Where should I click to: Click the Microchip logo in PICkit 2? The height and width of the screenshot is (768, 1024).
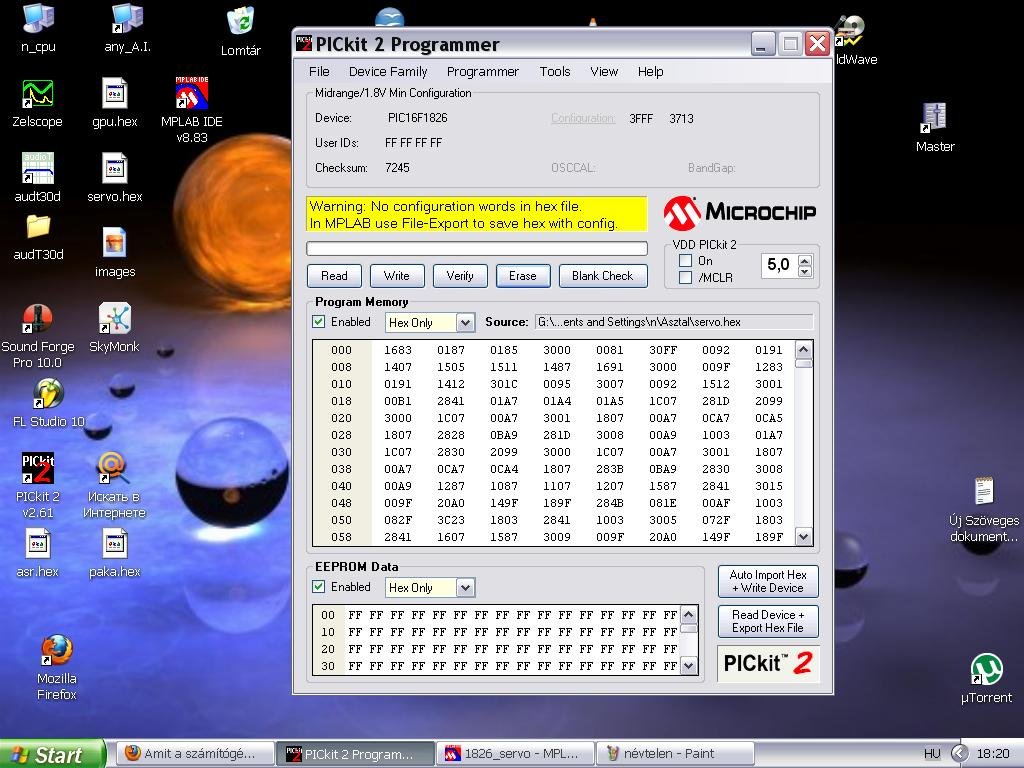(x=739, y=212)
